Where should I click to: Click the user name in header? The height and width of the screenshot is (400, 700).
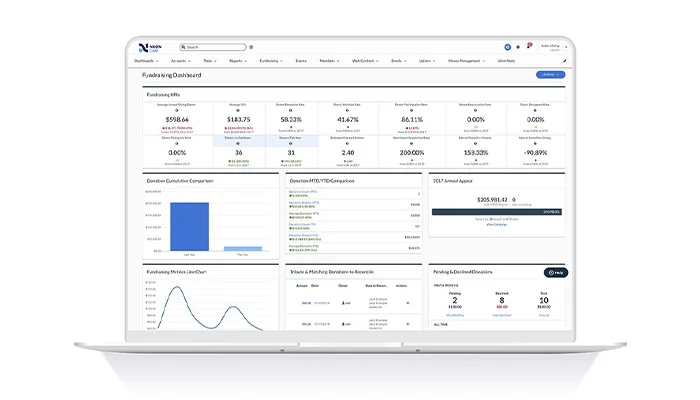(x=550, y=46)
